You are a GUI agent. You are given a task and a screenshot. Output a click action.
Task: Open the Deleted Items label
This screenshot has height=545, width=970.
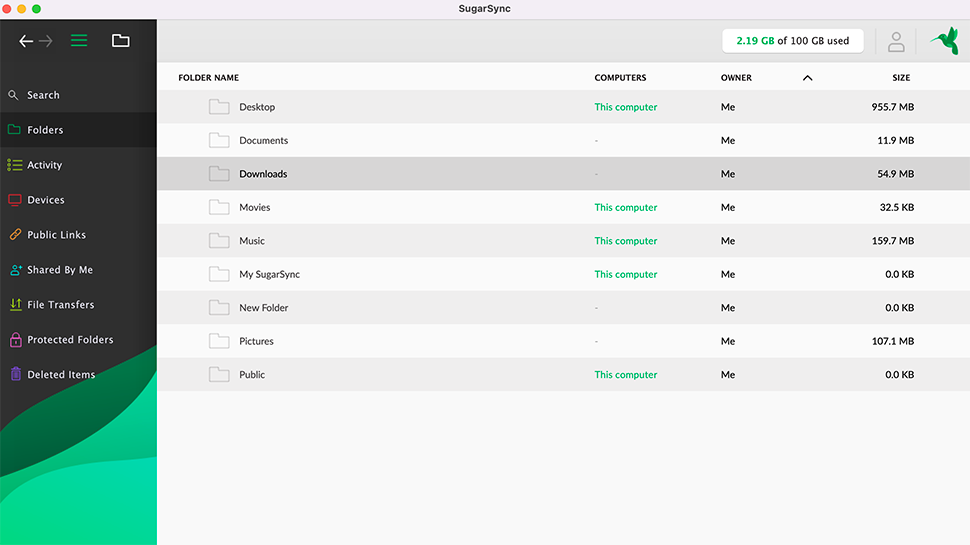(x=61, y=374)
